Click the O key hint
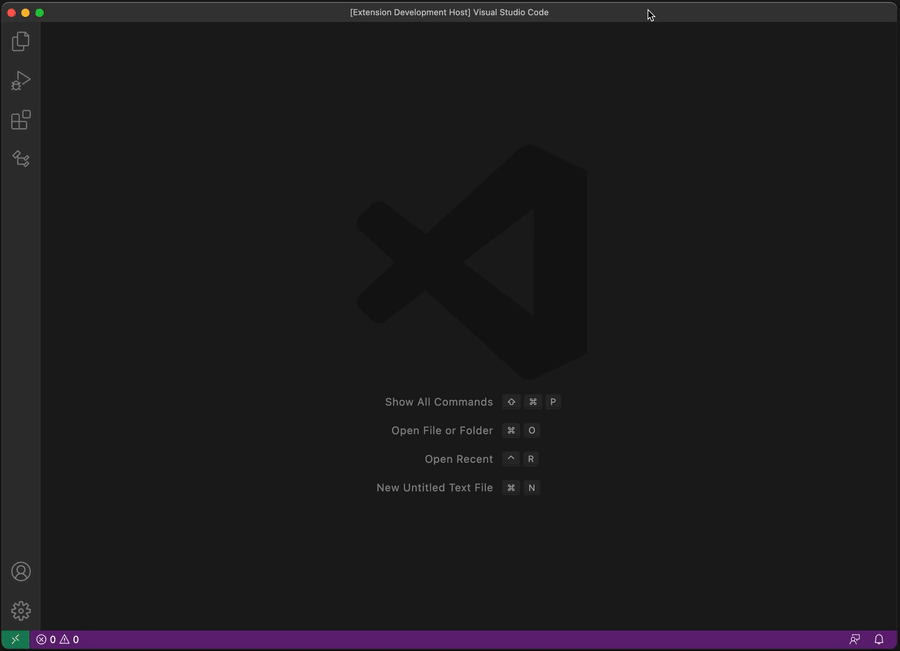900x651 pixels. pyautogui.click(x=532, y=431)
